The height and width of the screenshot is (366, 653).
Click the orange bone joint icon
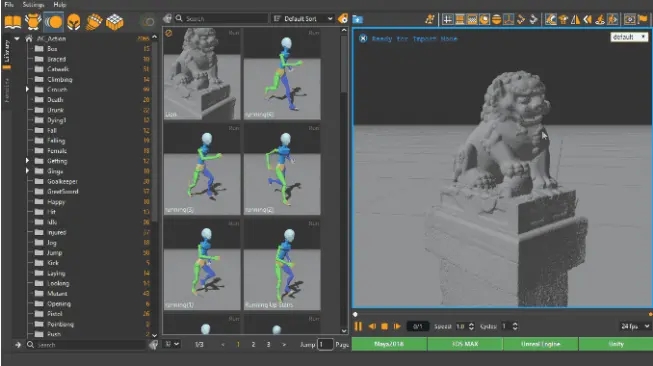pos(521,19)
